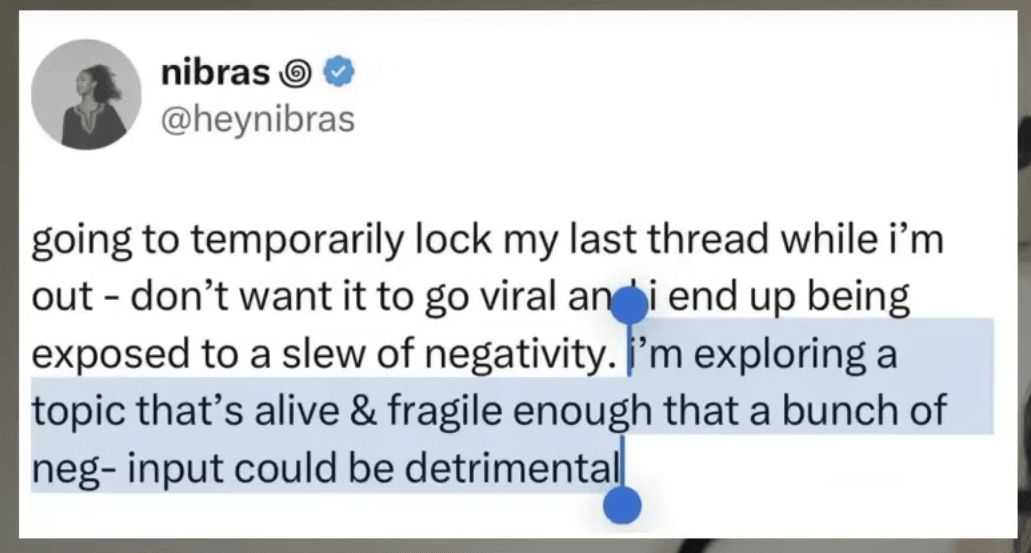Screen dimensions: 1031x553
Task: Open the nibras profile avatar photo
Action: click(x=84, y=95)
